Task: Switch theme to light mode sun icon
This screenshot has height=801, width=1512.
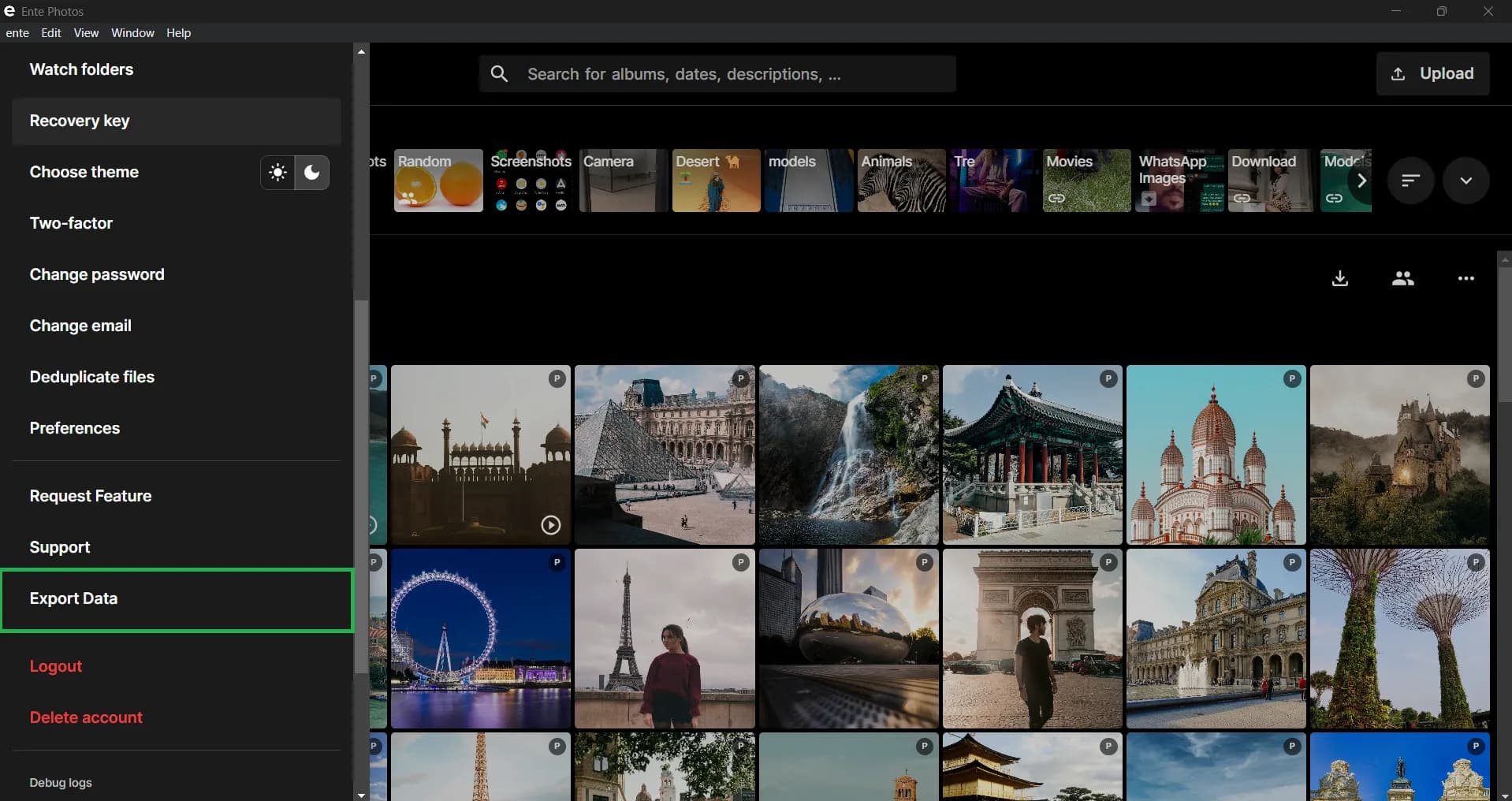Action: pos(277,172)
